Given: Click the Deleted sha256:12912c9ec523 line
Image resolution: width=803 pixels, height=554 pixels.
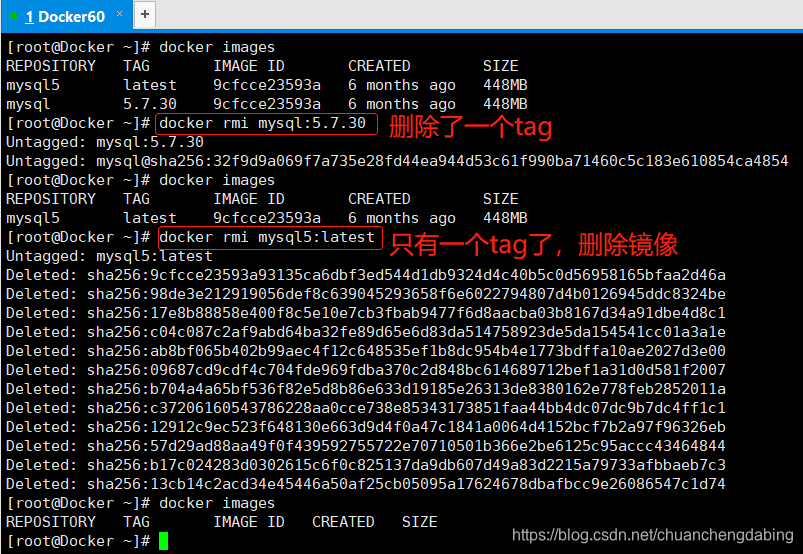Looking at the screenshot, I should pyautogui.click(x=366, y=427).
